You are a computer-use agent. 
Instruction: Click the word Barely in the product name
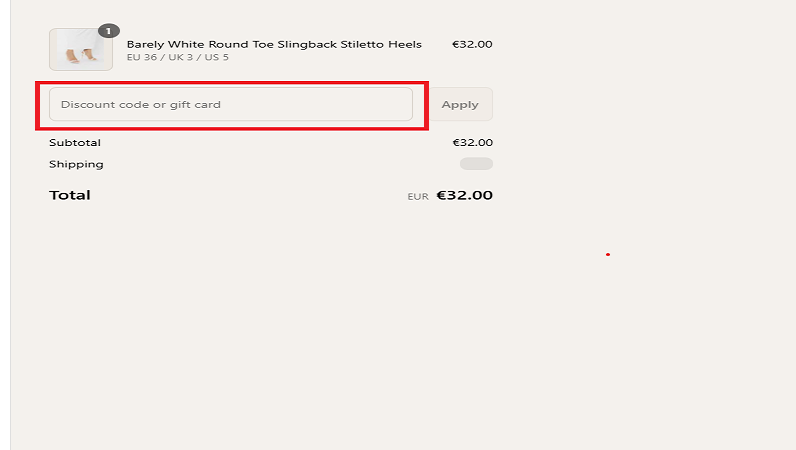tap(145, 44)
